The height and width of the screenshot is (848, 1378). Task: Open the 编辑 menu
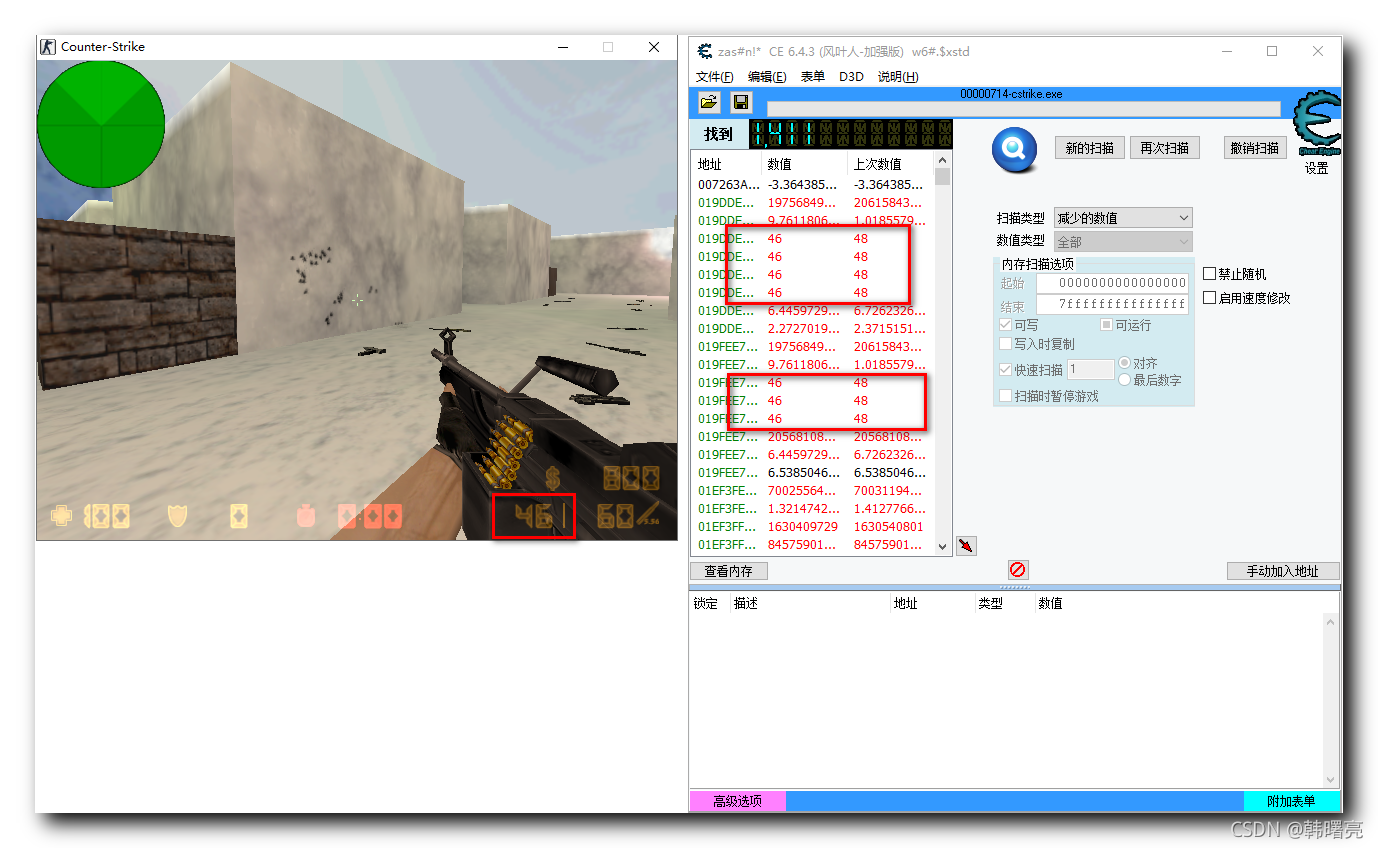point(767,76)
